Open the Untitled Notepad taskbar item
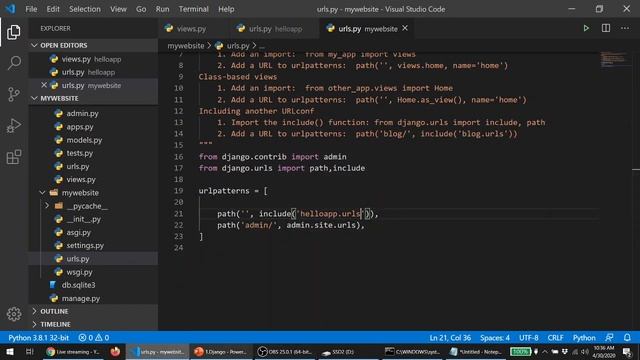640x360 pixels. coord(476,351)
